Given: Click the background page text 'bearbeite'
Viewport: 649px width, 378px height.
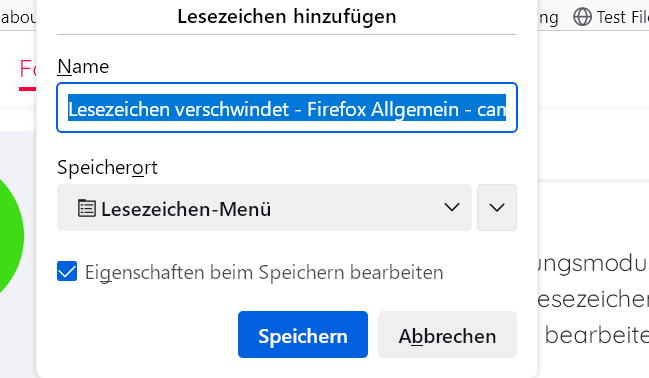Looking at the screenshot, I should 596,335.
